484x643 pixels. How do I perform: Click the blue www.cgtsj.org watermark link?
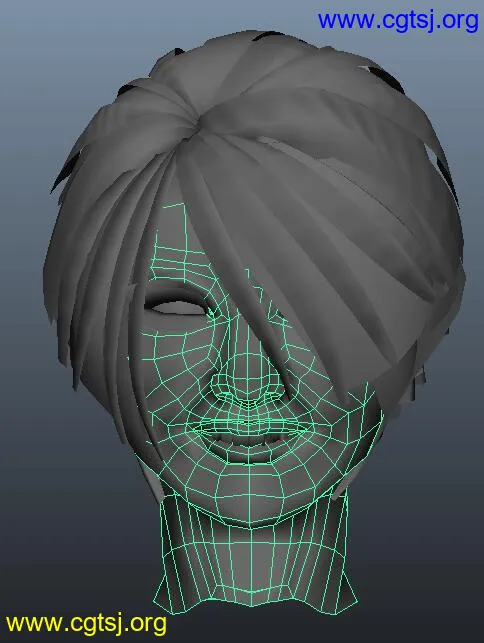398,21
